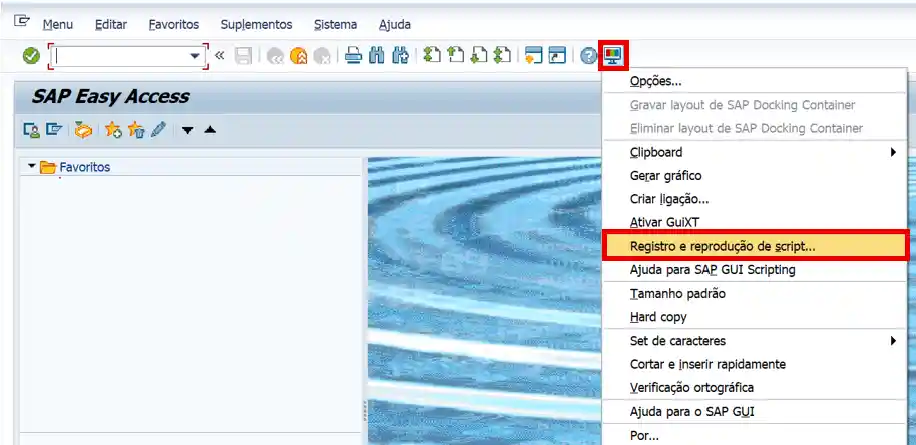Viewport: 916px width, 445px height.
Task: Click the Save diskette icon
Action: 243,56
